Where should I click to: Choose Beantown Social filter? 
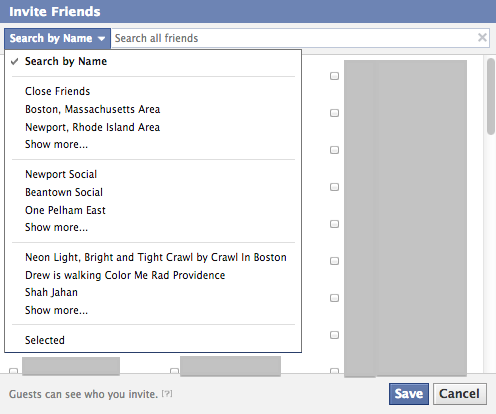point(64,192)
